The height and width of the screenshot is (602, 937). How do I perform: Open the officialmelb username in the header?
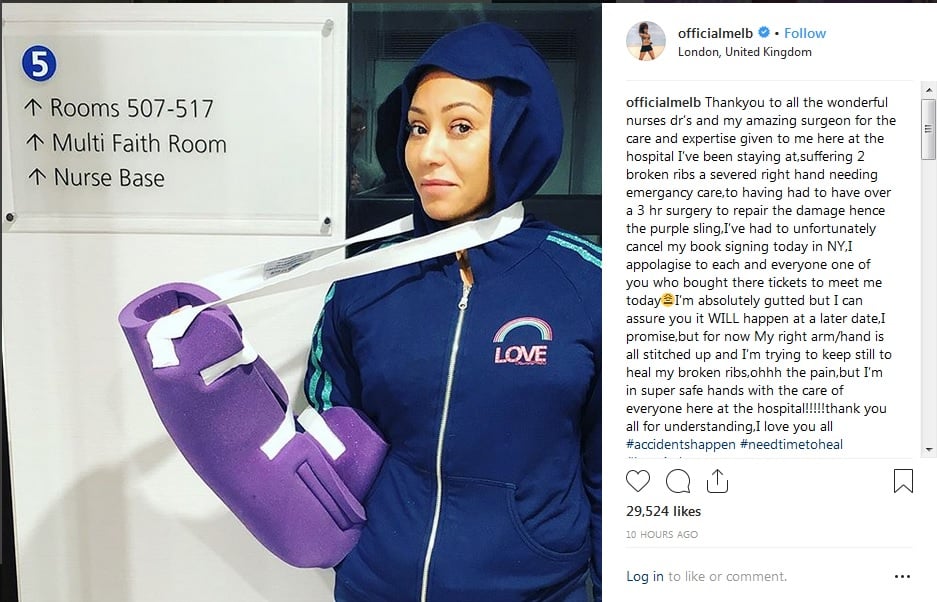click(x=715, y=33)
